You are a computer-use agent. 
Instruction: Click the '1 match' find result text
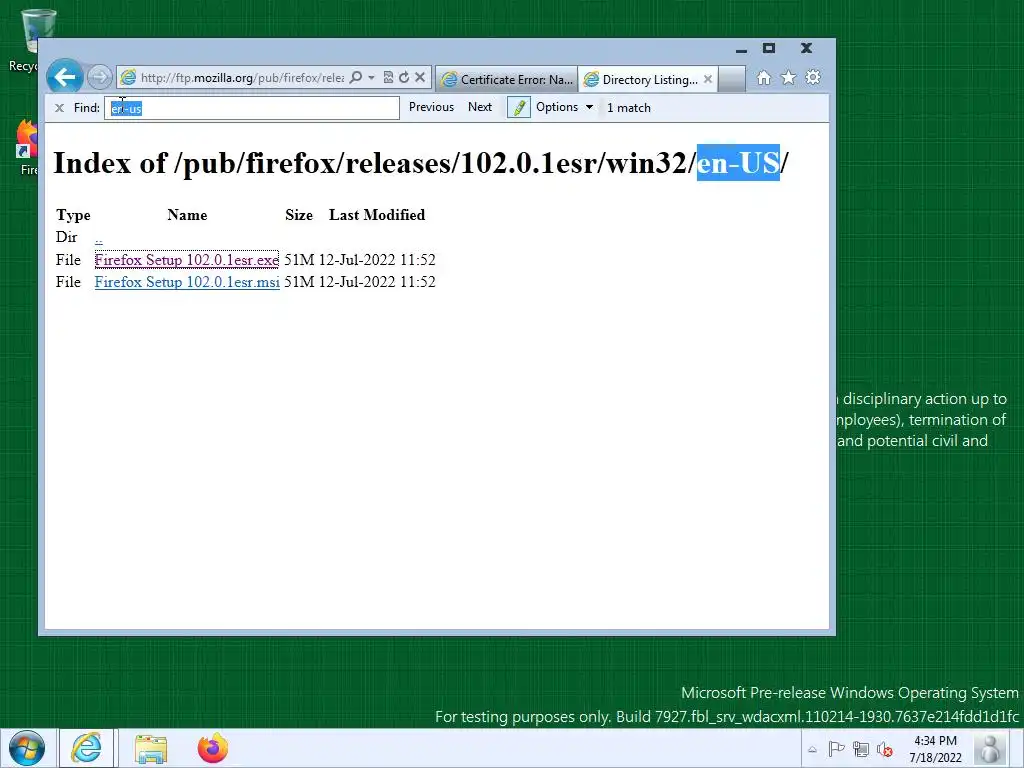(x=628, y=108)
